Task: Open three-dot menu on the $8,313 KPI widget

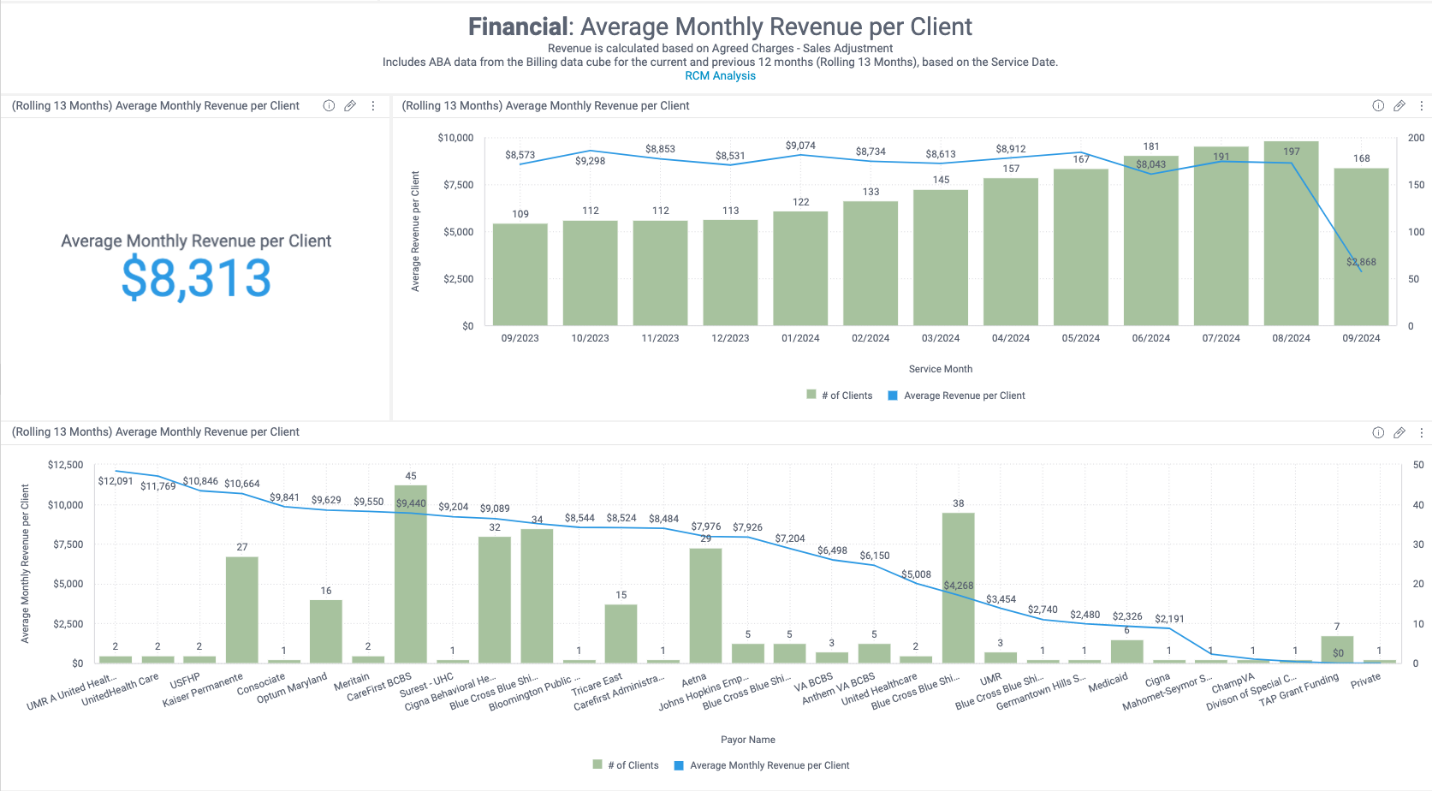Action: point(373,105)
